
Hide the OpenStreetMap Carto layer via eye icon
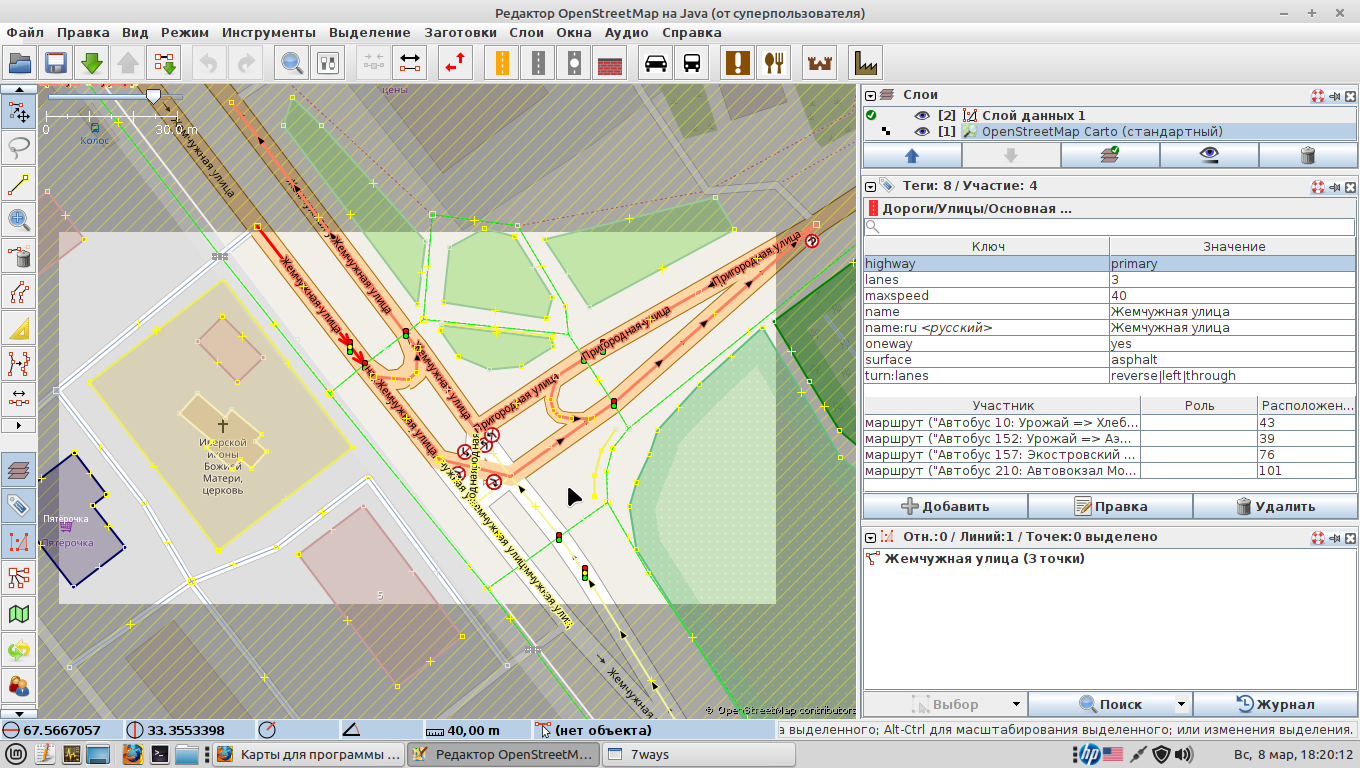pyautogui.click(x=922, y=132)
